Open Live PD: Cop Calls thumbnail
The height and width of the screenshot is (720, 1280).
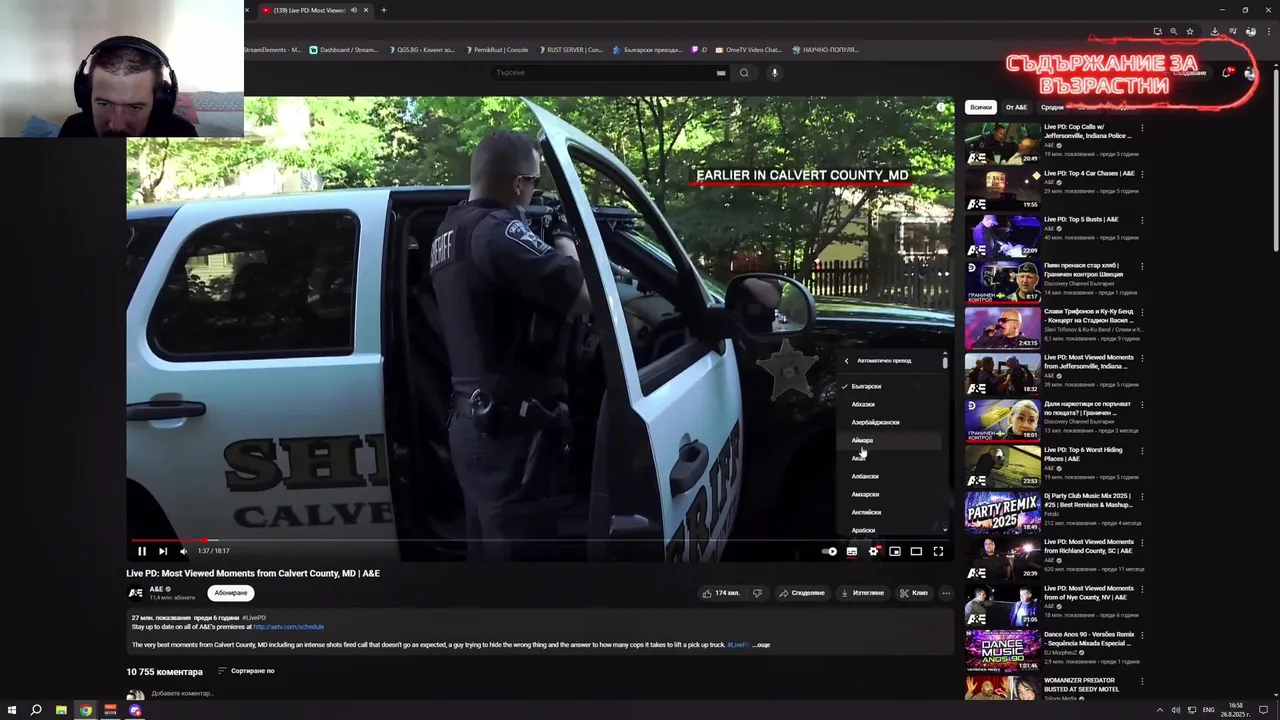pyautogui.click(x=1002, y=143)
